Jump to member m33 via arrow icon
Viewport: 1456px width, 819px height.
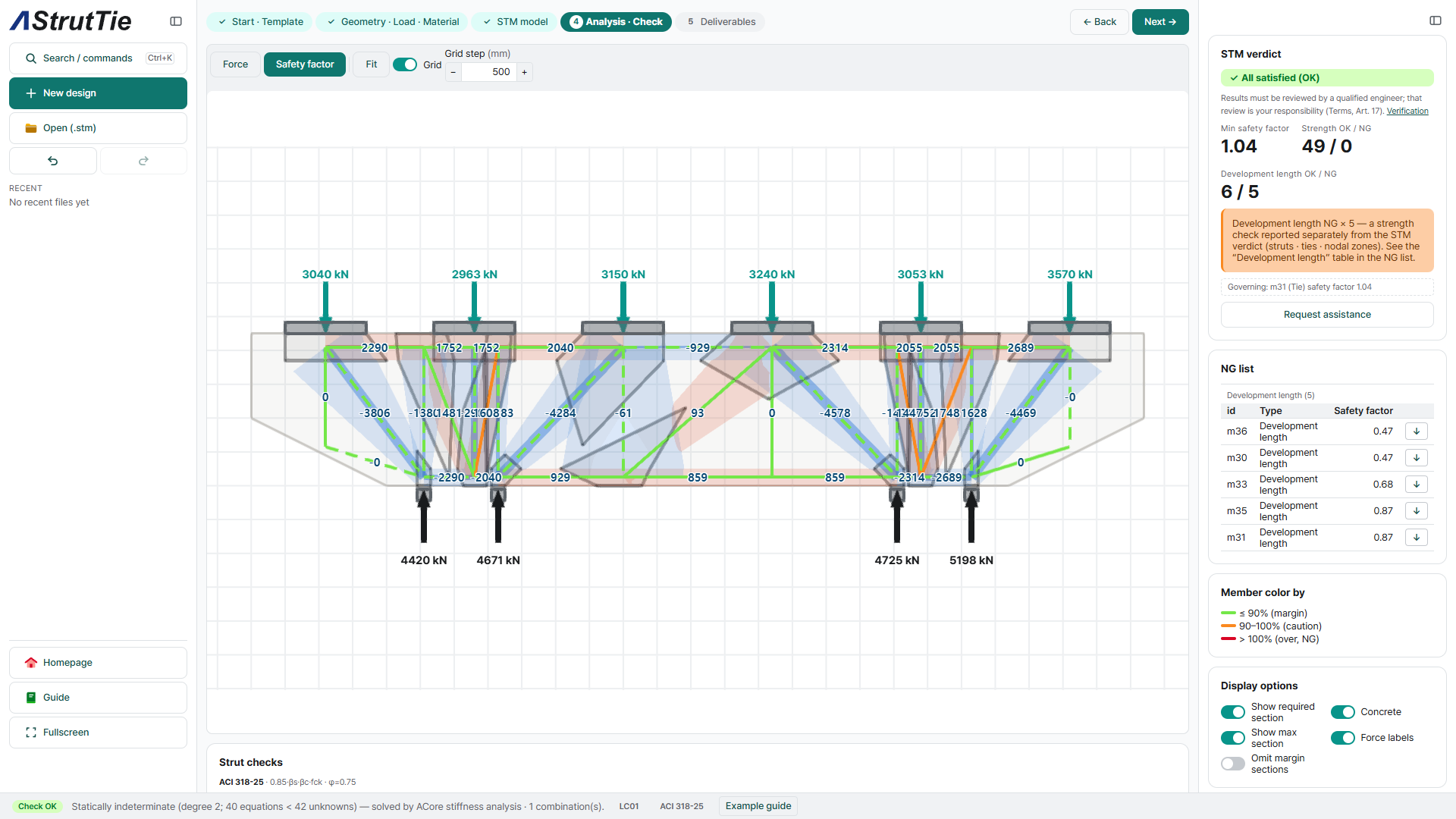[x=1416, y=485]
